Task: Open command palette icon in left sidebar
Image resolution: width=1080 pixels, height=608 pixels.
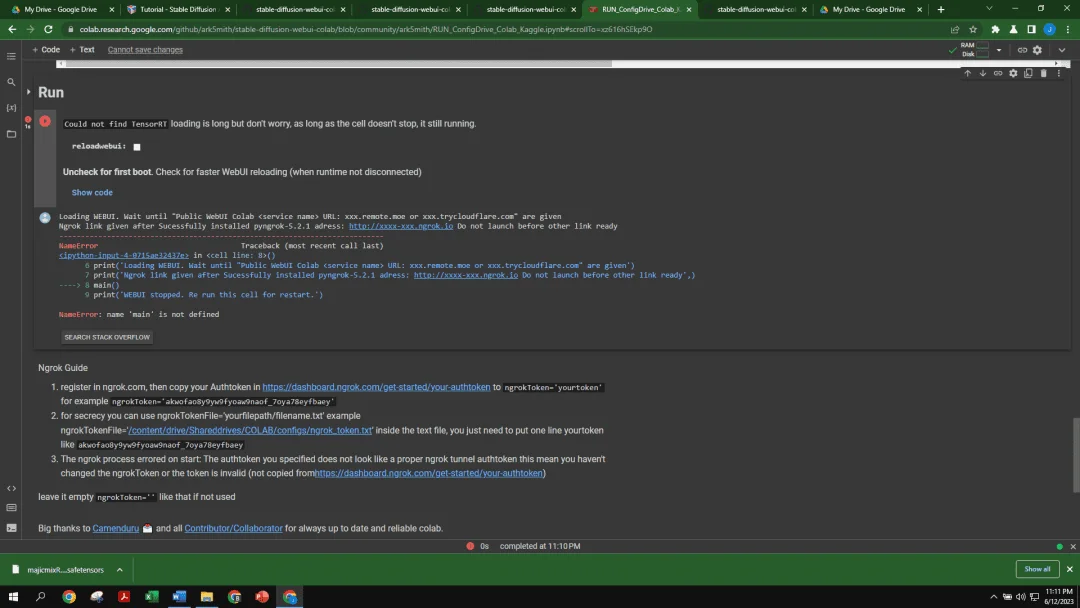Action: point(11,508)
